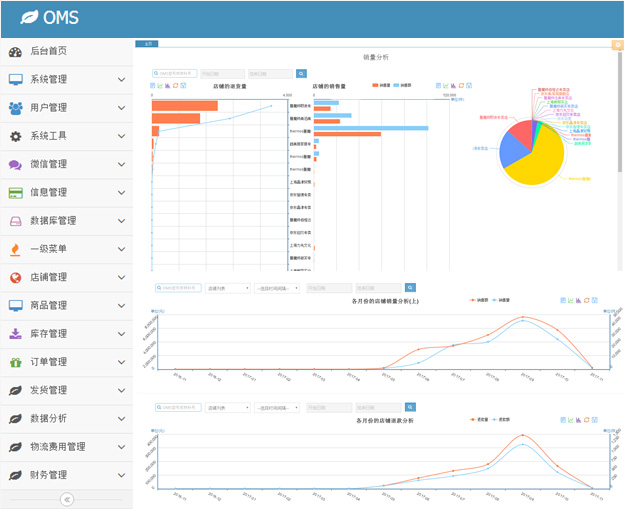The width and height of the screenshot is (624, 509).
Task: Expand 一级菜单 menu chevron
Action: pos(122,249)
